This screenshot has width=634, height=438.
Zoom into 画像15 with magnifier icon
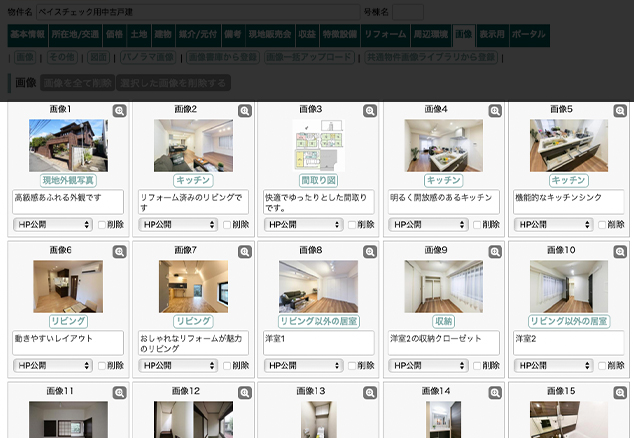coord(620,392)
